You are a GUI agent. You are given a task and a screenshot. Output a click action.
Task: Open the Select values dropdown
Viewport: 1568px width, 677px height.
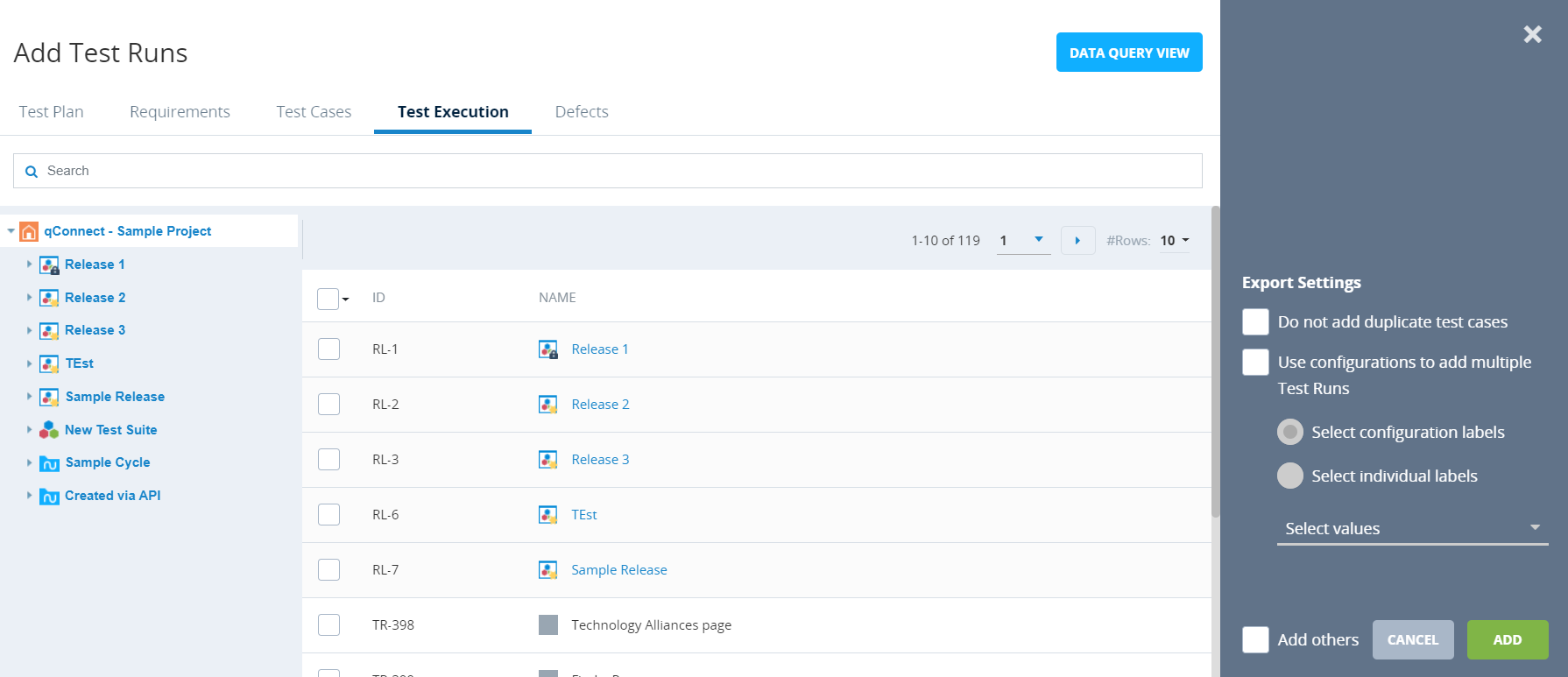click(x=1411, y=528)
